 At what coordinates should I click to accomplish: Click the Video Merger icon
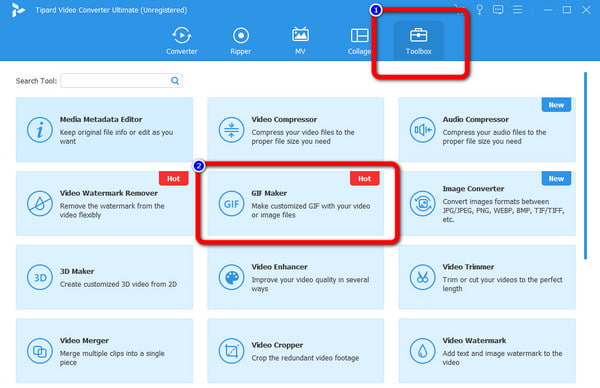tap(39, 351)
